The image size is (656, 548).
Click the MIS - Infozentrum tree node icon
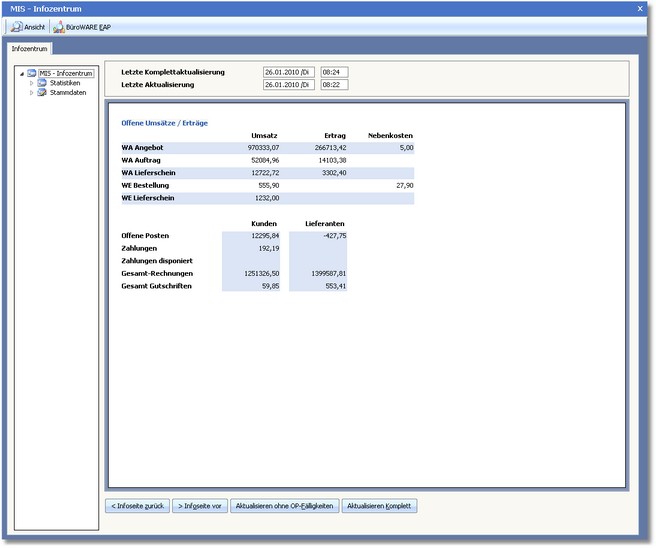(32, 73)
